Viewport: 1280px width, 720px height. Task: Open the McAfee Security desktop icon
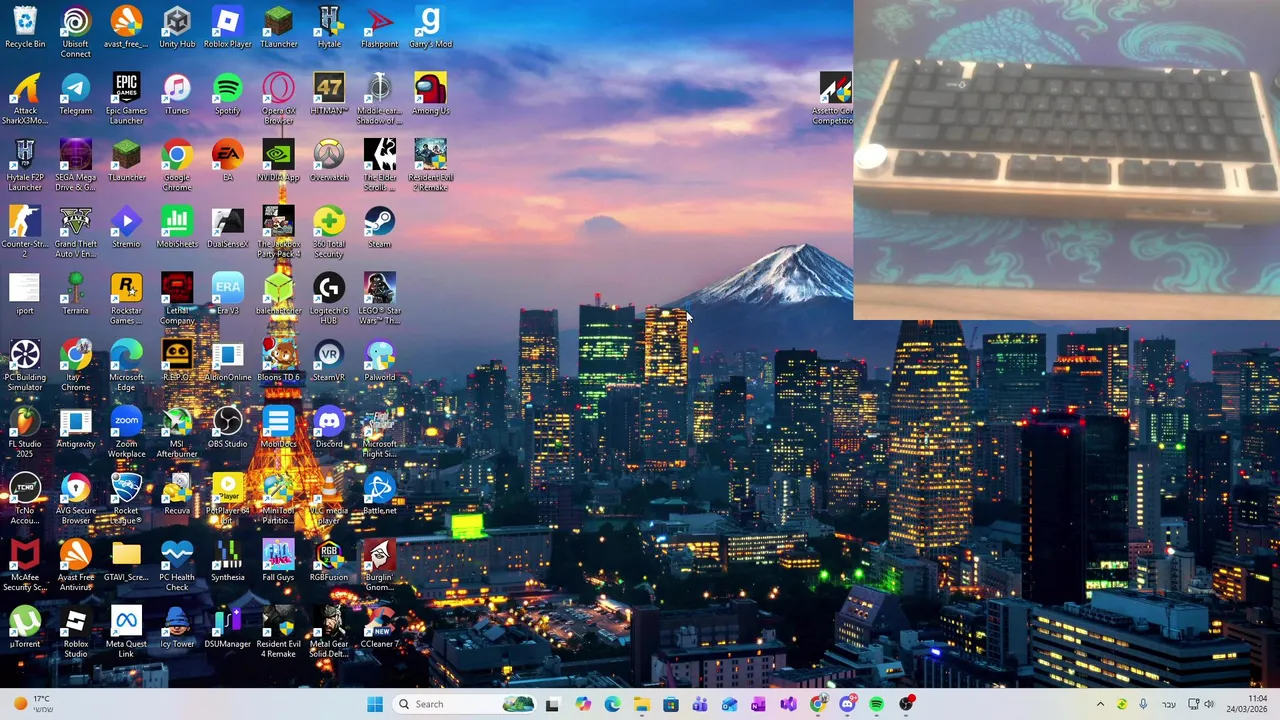[x=25, y=565]
